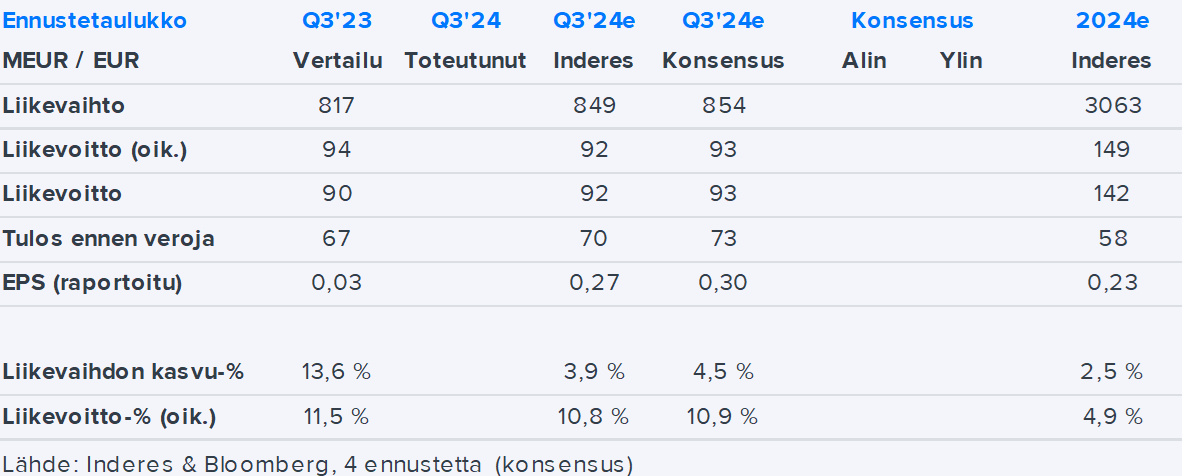This screenshot has width=1182, height=476.
Task: Select the Ylin consensus subheader
Action: (961, 60)
